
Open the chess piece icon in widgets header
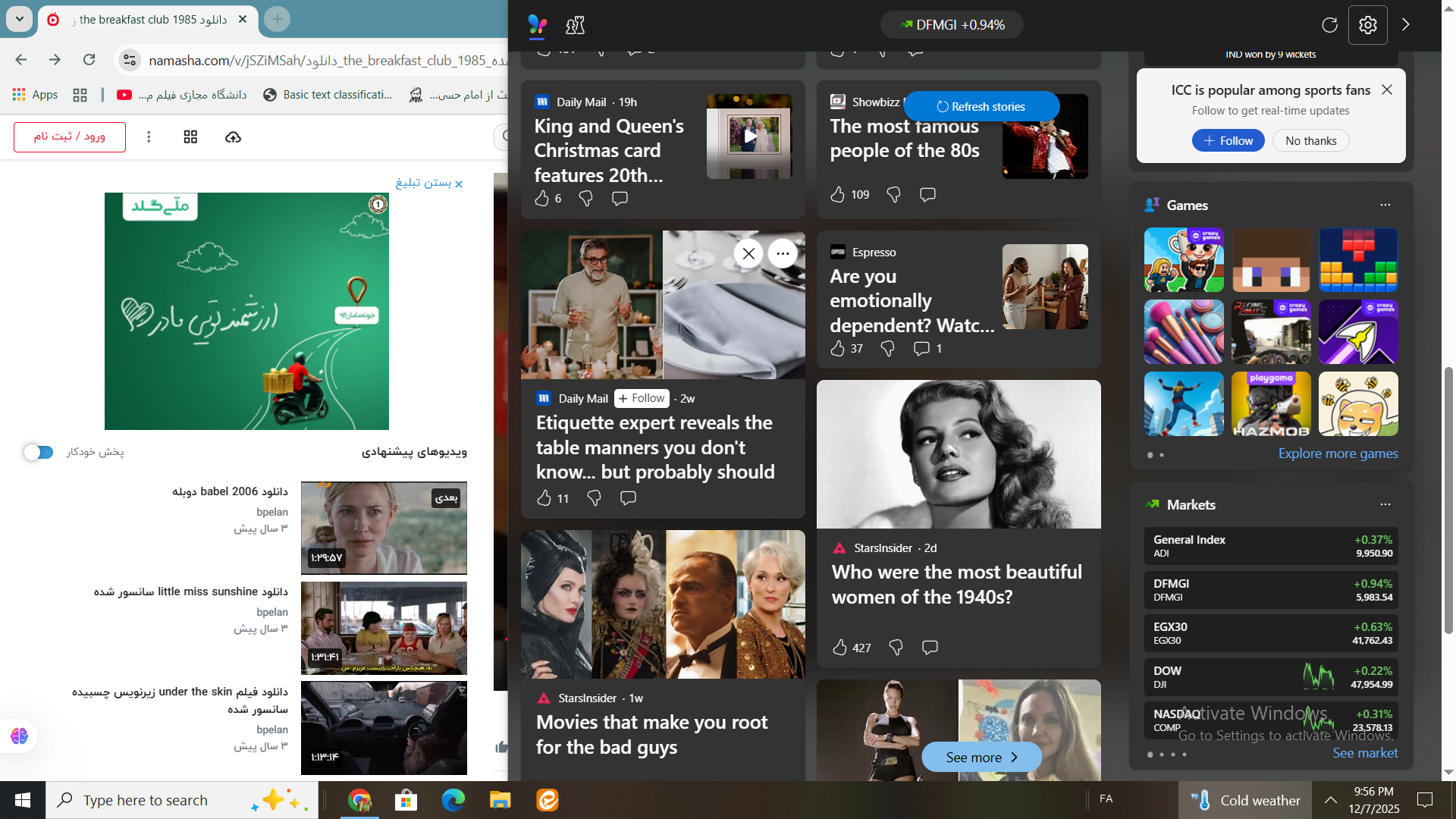click(575, 25)
